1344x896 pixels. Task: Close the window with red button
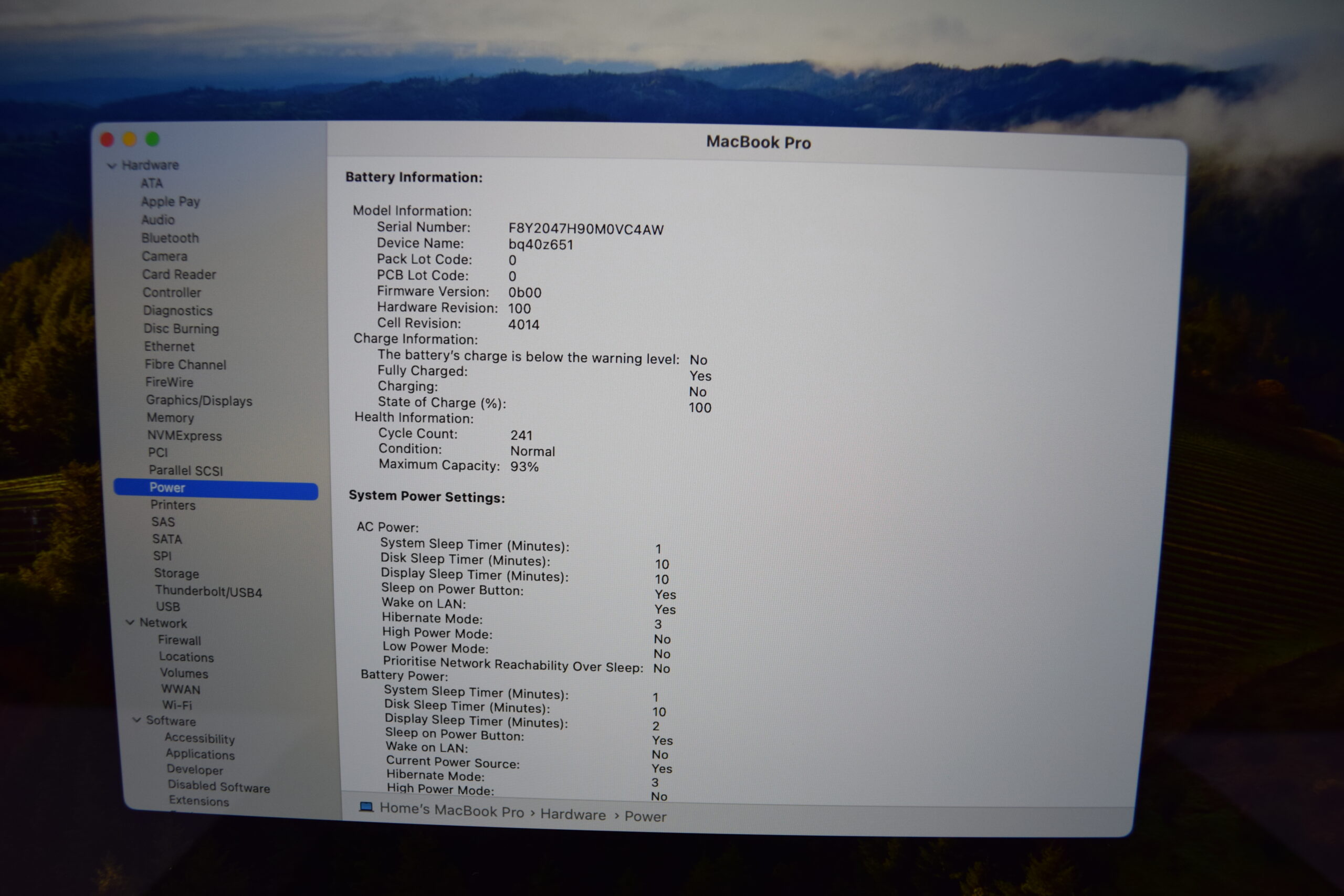(x=107, y=139)
